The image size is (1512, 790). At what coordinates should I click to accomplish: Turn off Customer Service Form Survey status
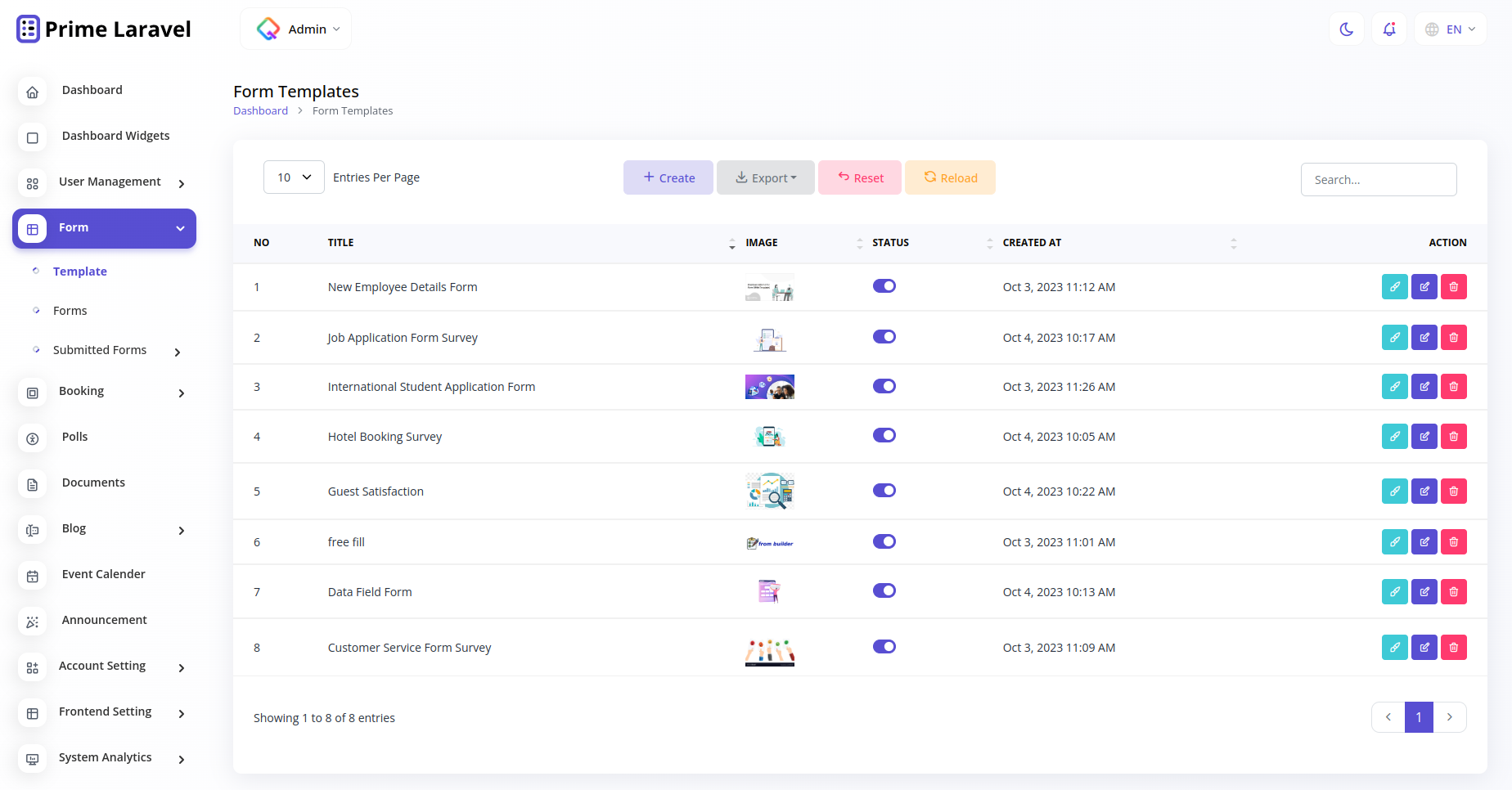point(884,646)
